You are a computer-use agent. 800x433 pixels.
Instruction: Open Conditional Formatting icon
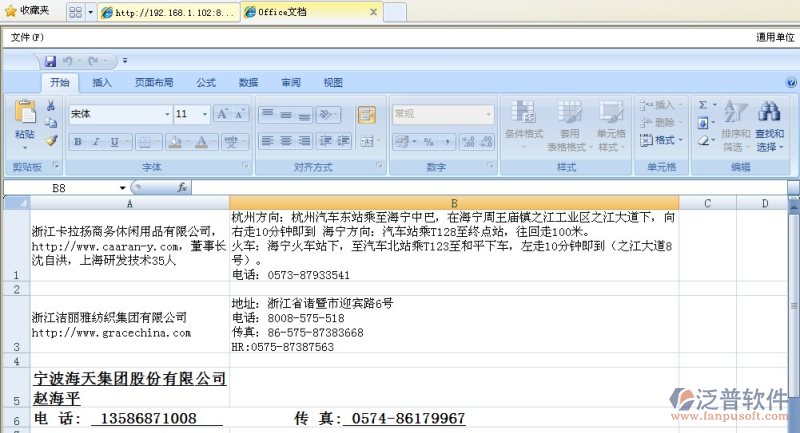click(x=523, y=111)
